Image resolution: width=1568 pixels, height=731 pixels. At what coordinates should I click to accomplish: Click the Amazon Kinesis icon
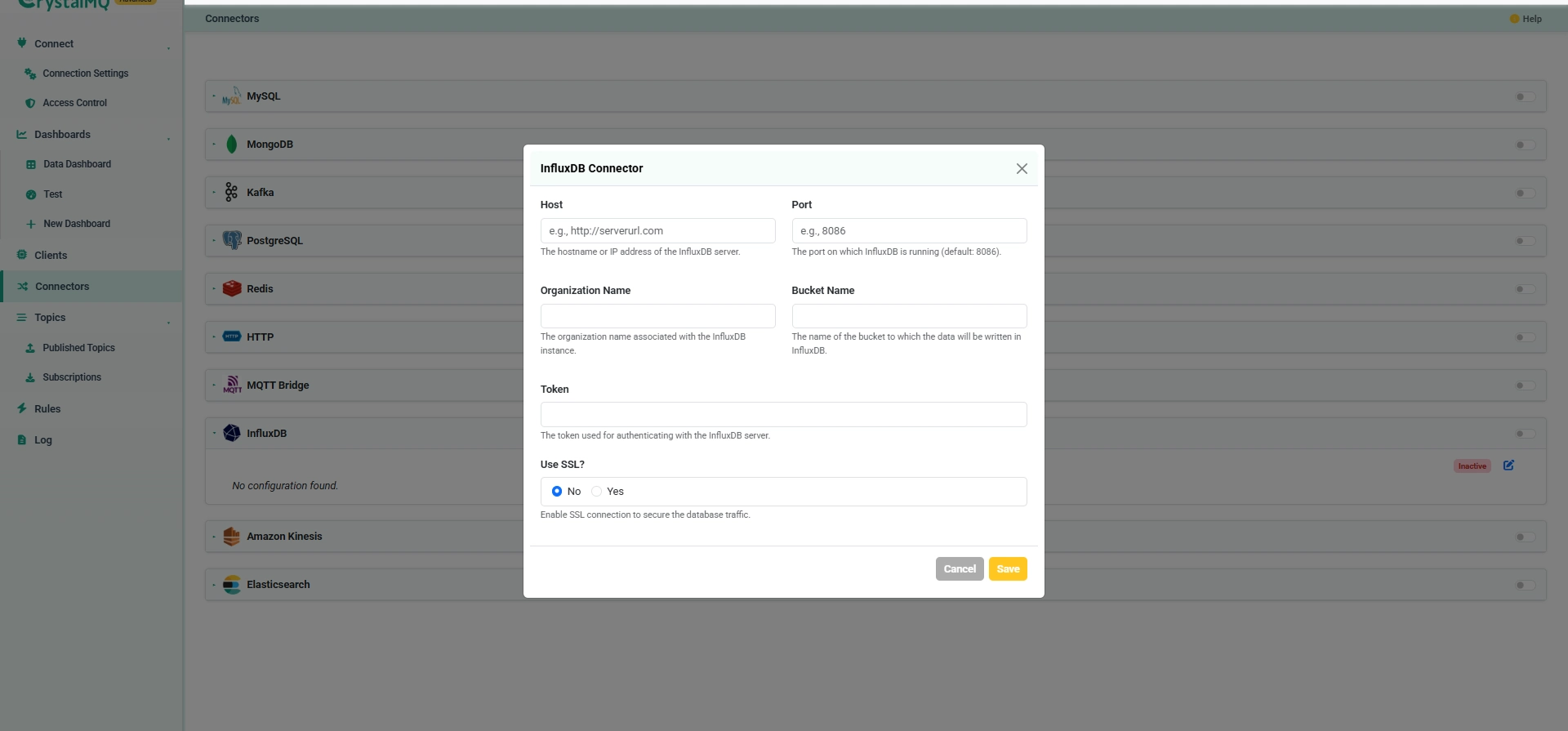pos(232,537)
